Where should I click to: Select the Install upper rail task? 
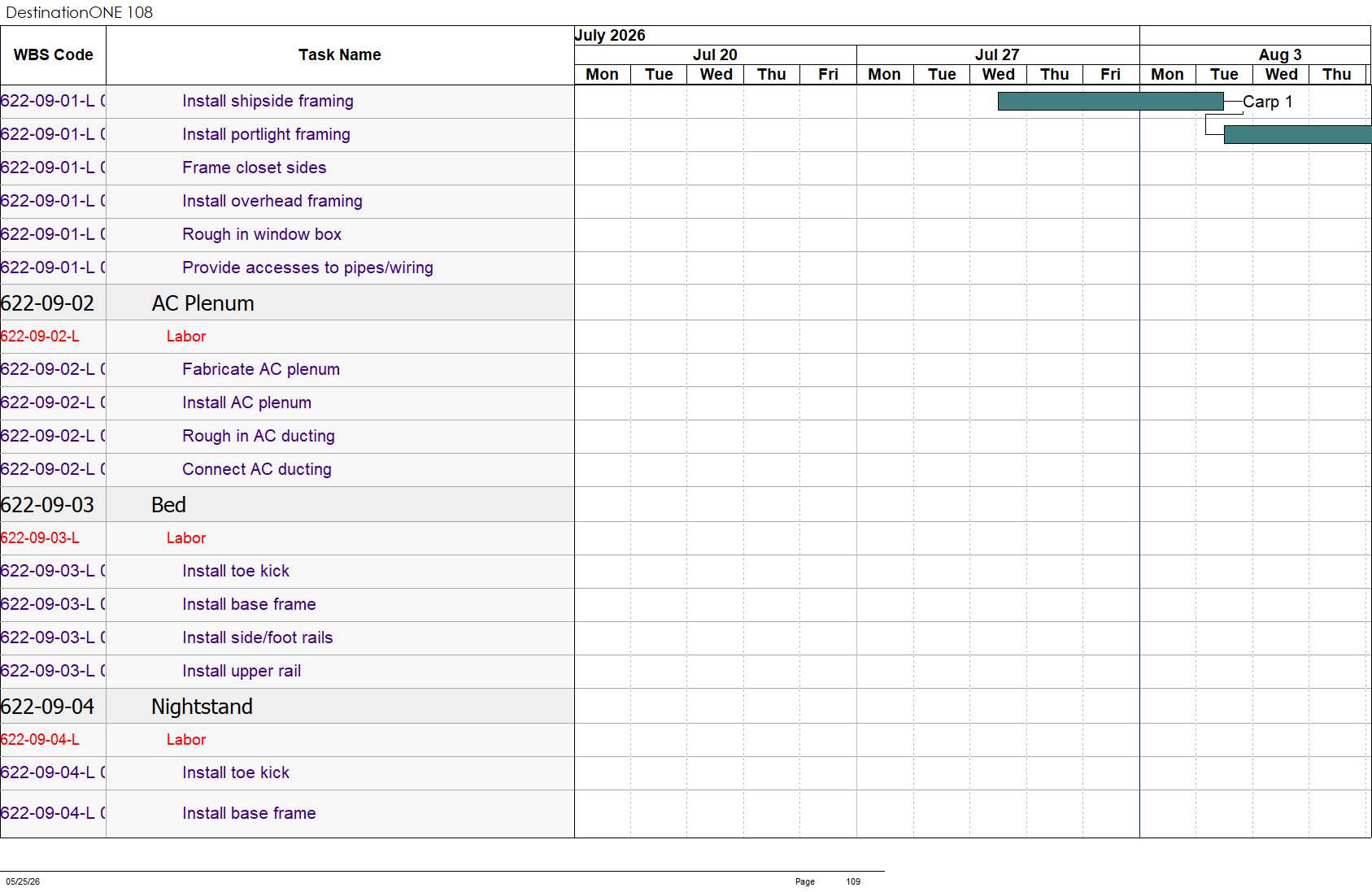tap(242, 671)
